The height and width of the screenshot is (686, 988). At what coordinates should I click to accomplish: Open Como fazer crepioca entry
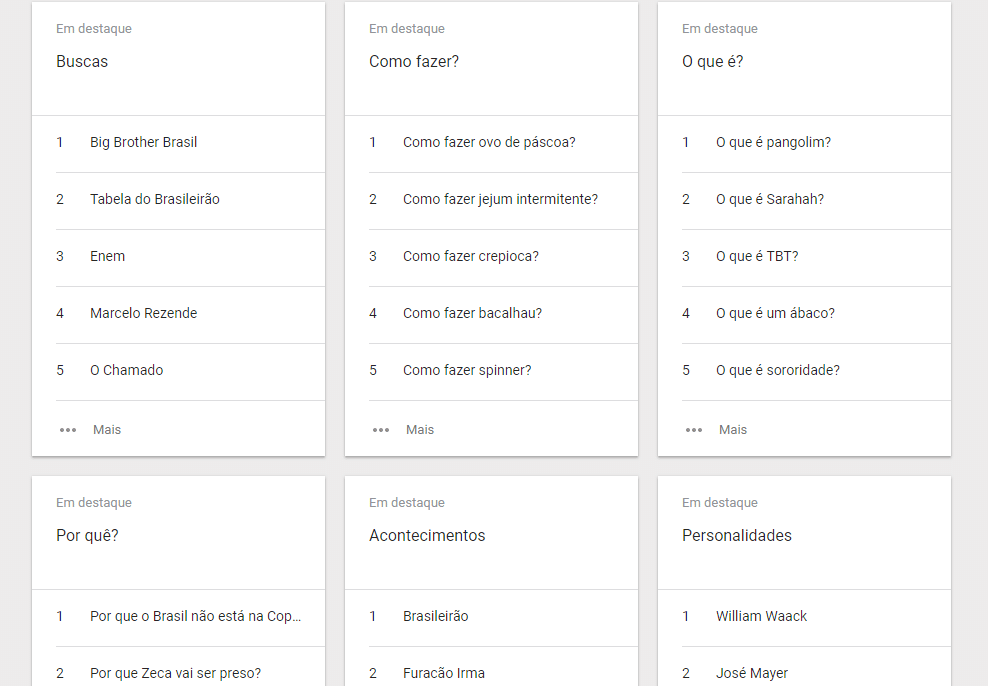point(471,256)
